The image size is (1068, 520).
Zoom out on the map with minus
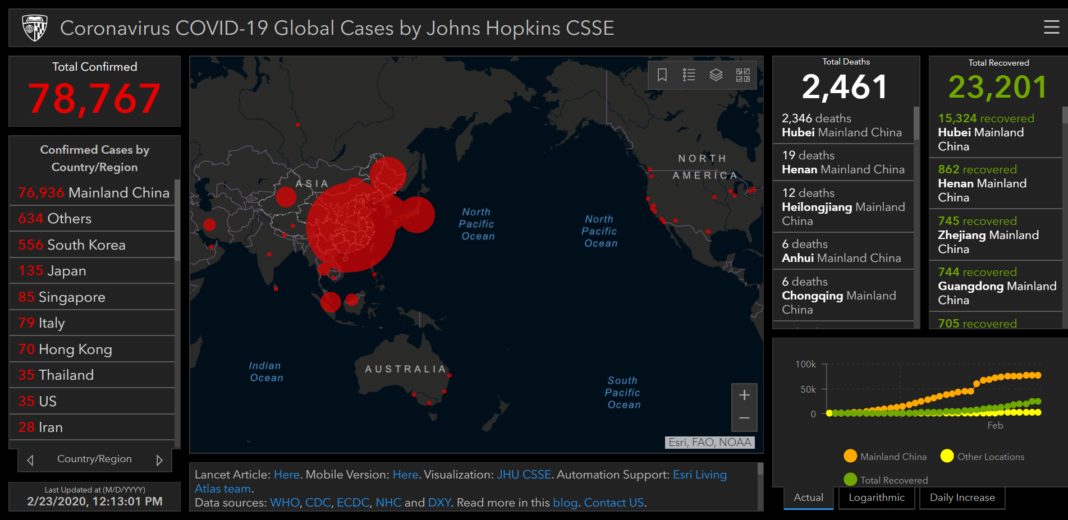point(744,418)
